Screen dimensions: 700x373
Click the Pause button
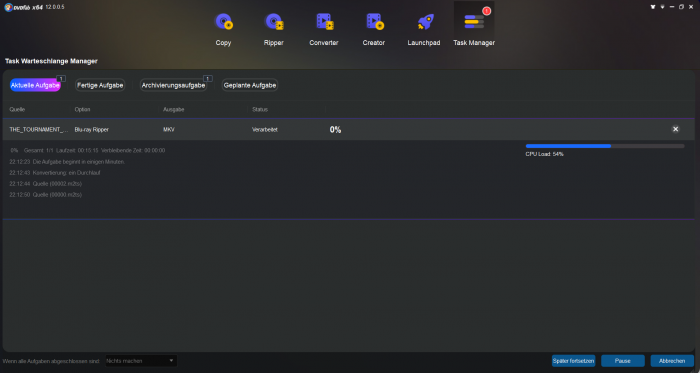coord(623,361)
